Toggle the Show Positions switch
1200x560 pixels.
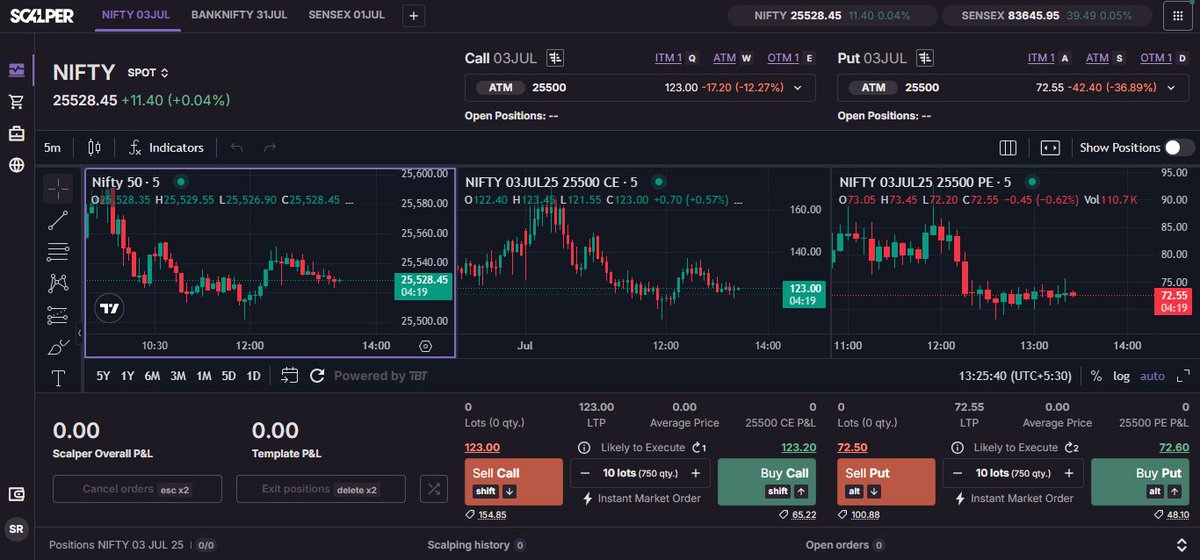pos(1179,147)
